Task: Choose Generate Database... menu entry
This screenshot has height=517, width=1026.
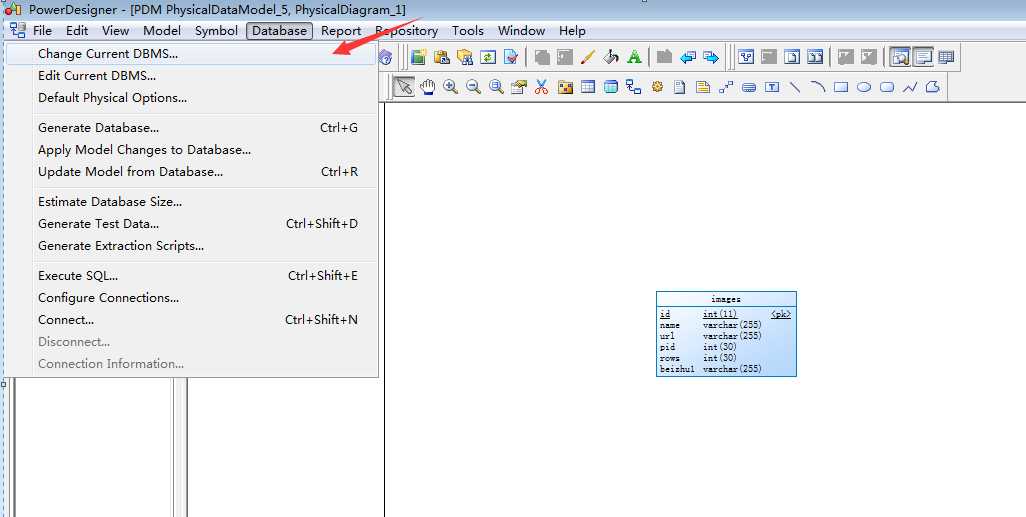Action: click(192, 128)
